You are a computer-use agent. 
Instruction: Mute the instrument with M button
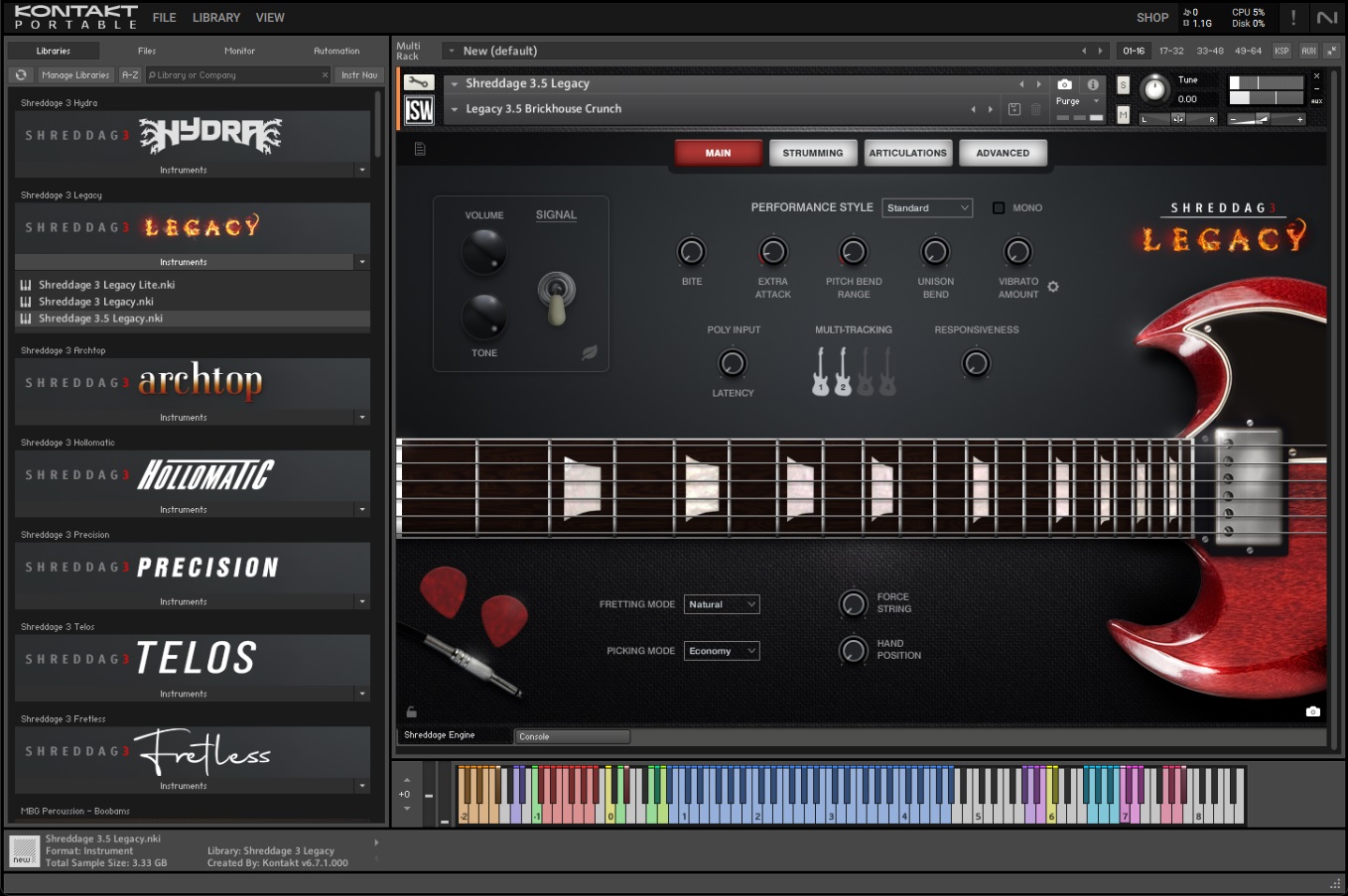coord(1123,114)
